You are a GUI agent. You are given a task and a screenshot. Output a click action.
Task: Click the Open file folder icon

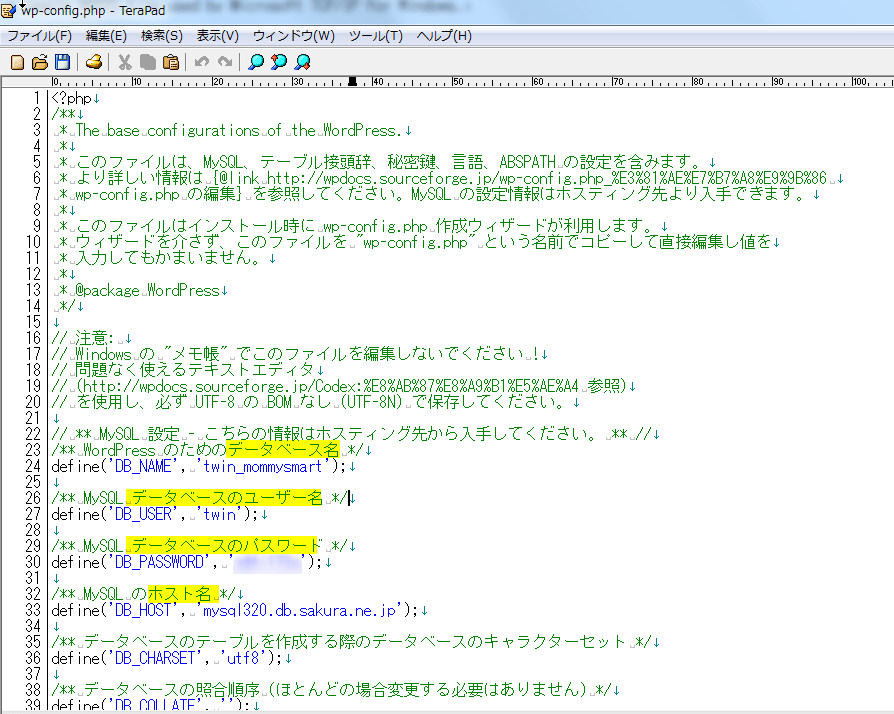tap(40, 62)
